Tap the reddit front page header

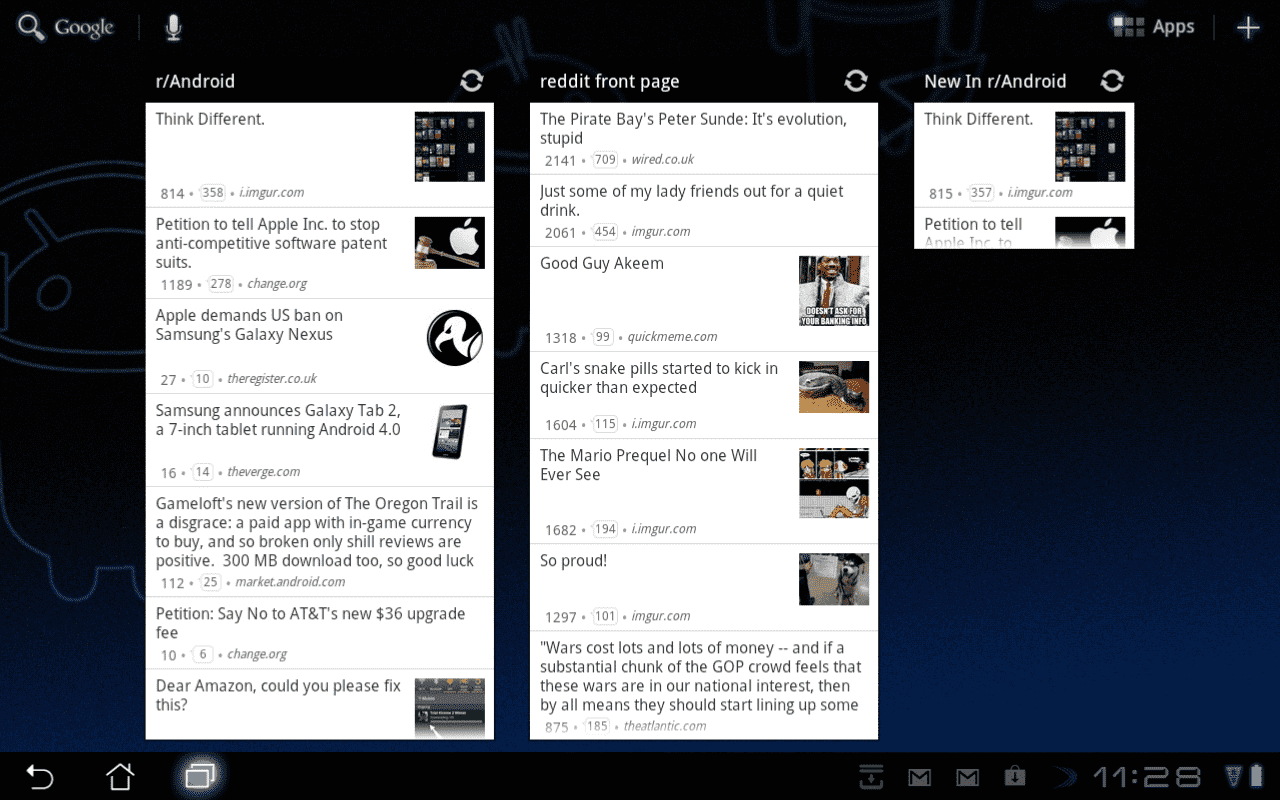tap(609, 82)
